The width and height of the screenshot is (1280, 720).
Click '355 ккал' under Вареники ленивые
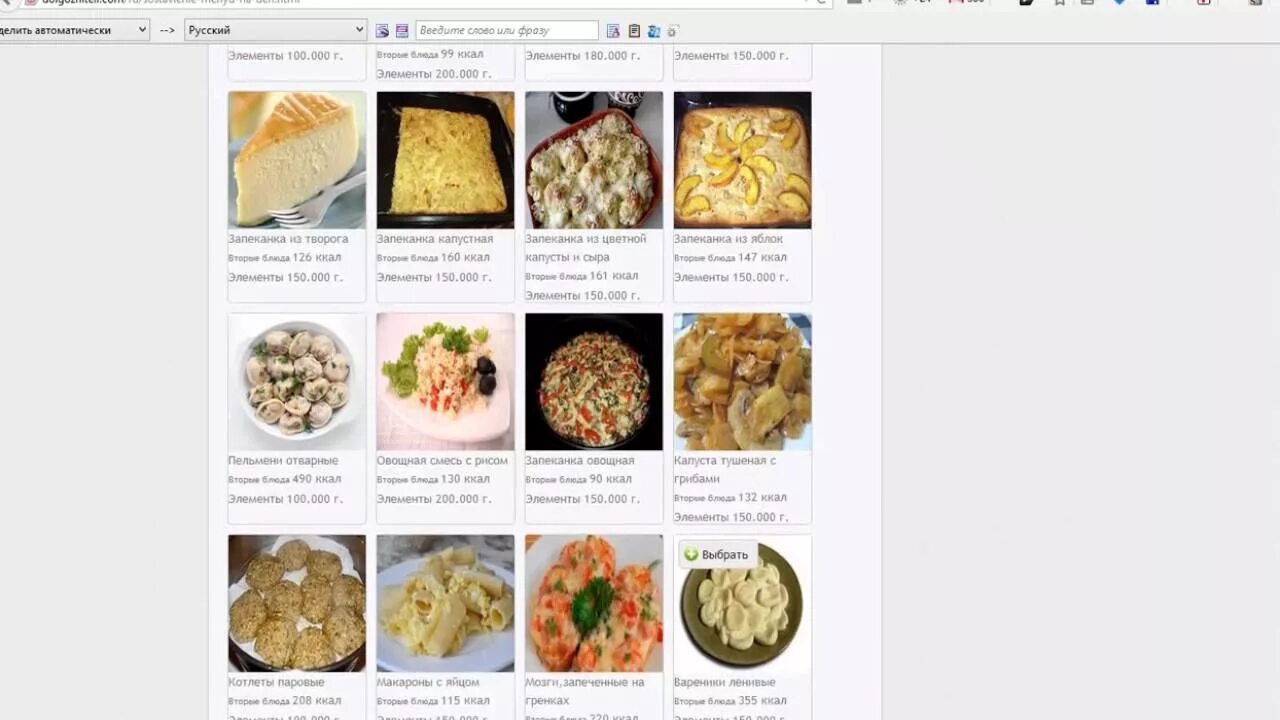(763, 701)
